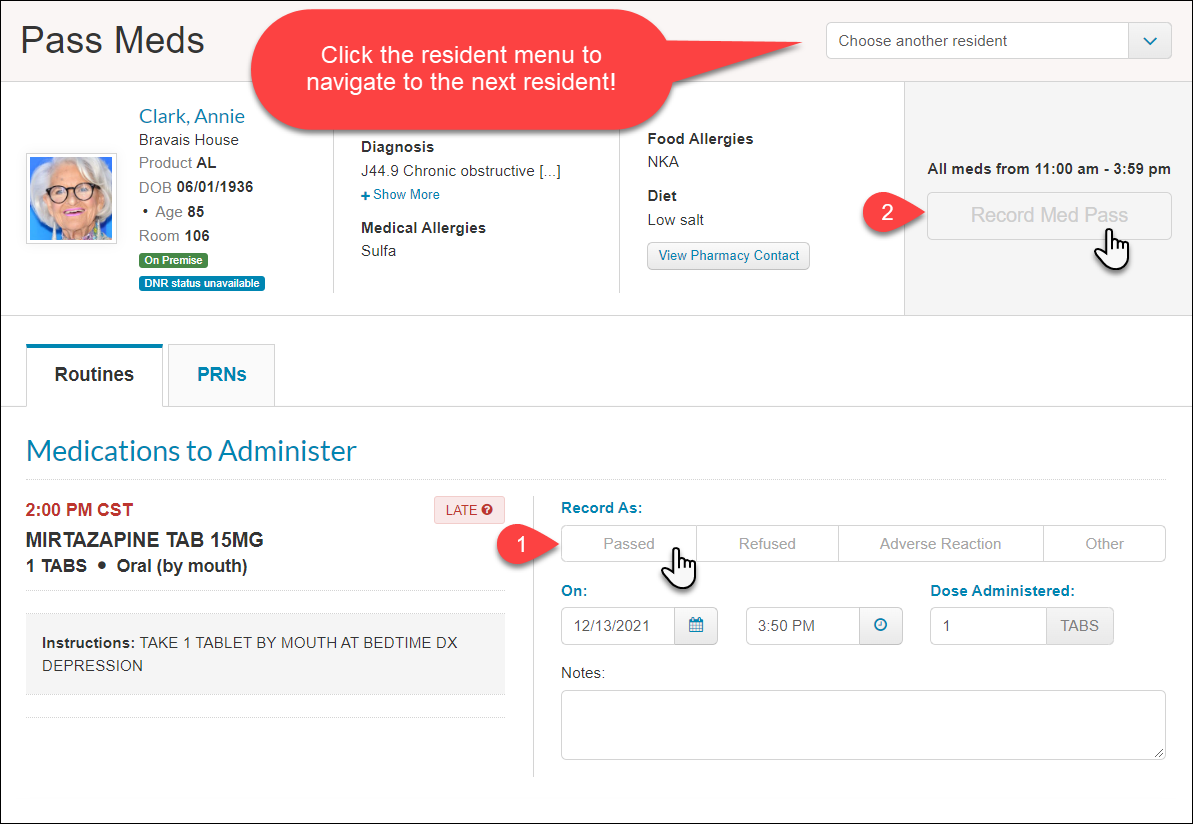Image resolution: width=1193 pixels, height=824 pixels.
Task: Select Other as record status
Action: tap(1104, 544)
